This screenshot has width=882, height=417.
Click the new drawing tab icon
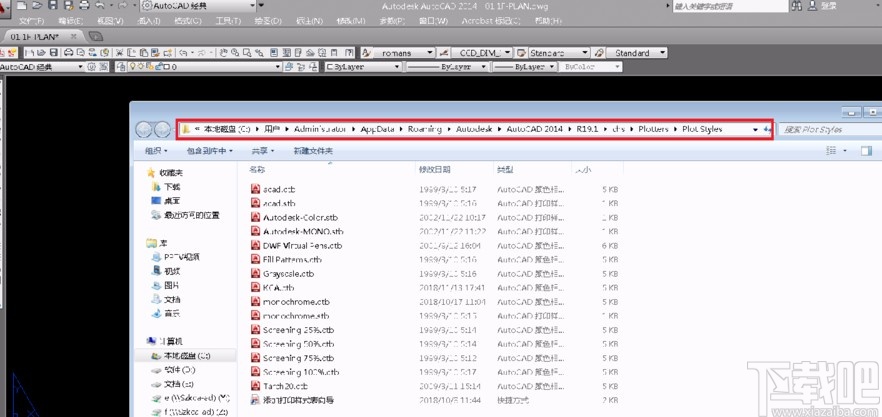click(96, 37)
